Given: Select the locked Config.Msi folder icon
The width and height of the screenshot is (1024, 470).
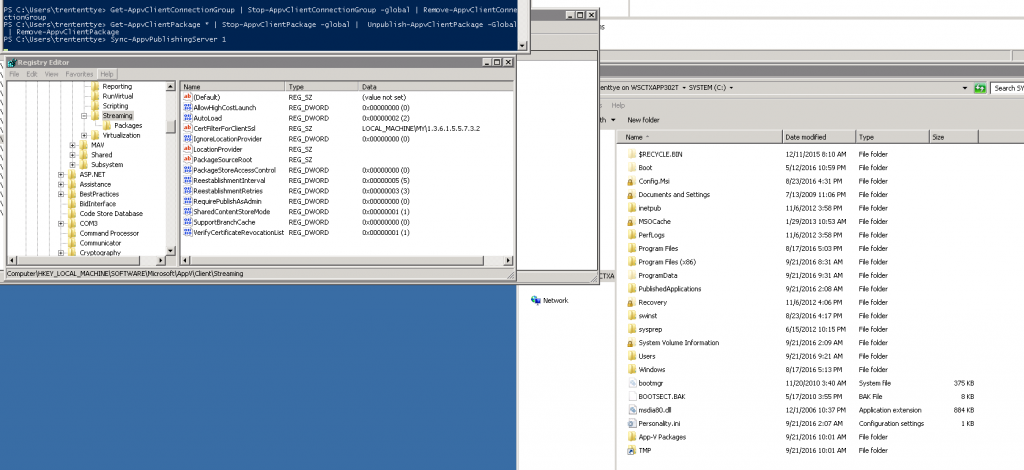Looking at the screenshot, I should coord(630,181).
